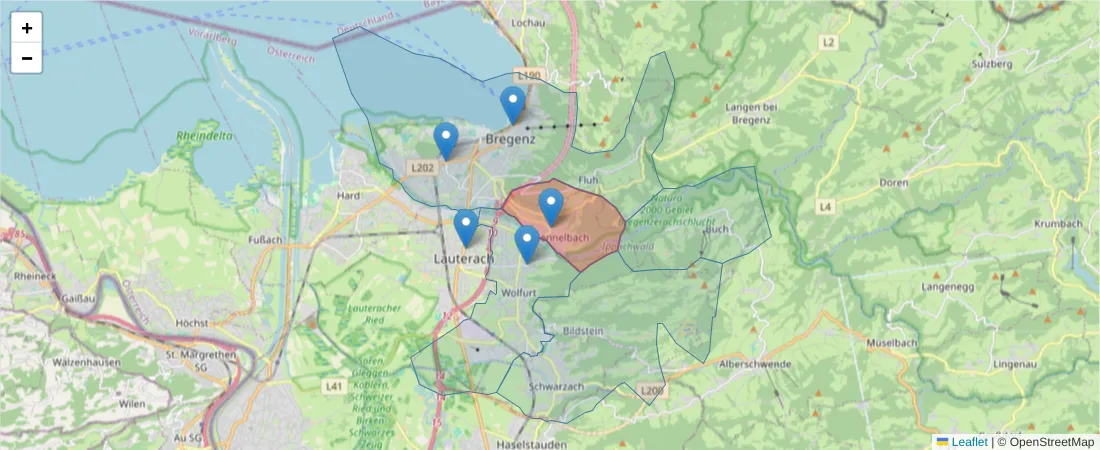
Task: Click the Wolfurt town label
Action: 520,293
